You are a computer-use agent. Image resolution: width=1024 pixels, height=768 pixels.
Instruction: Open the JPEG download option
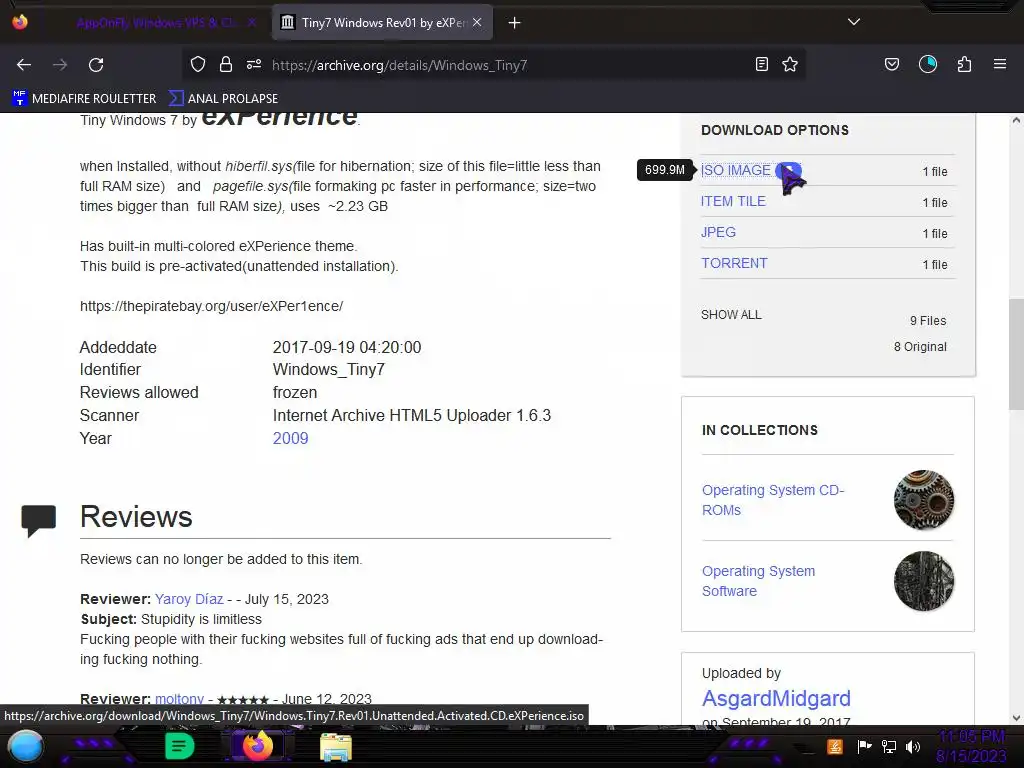(718, 232)
